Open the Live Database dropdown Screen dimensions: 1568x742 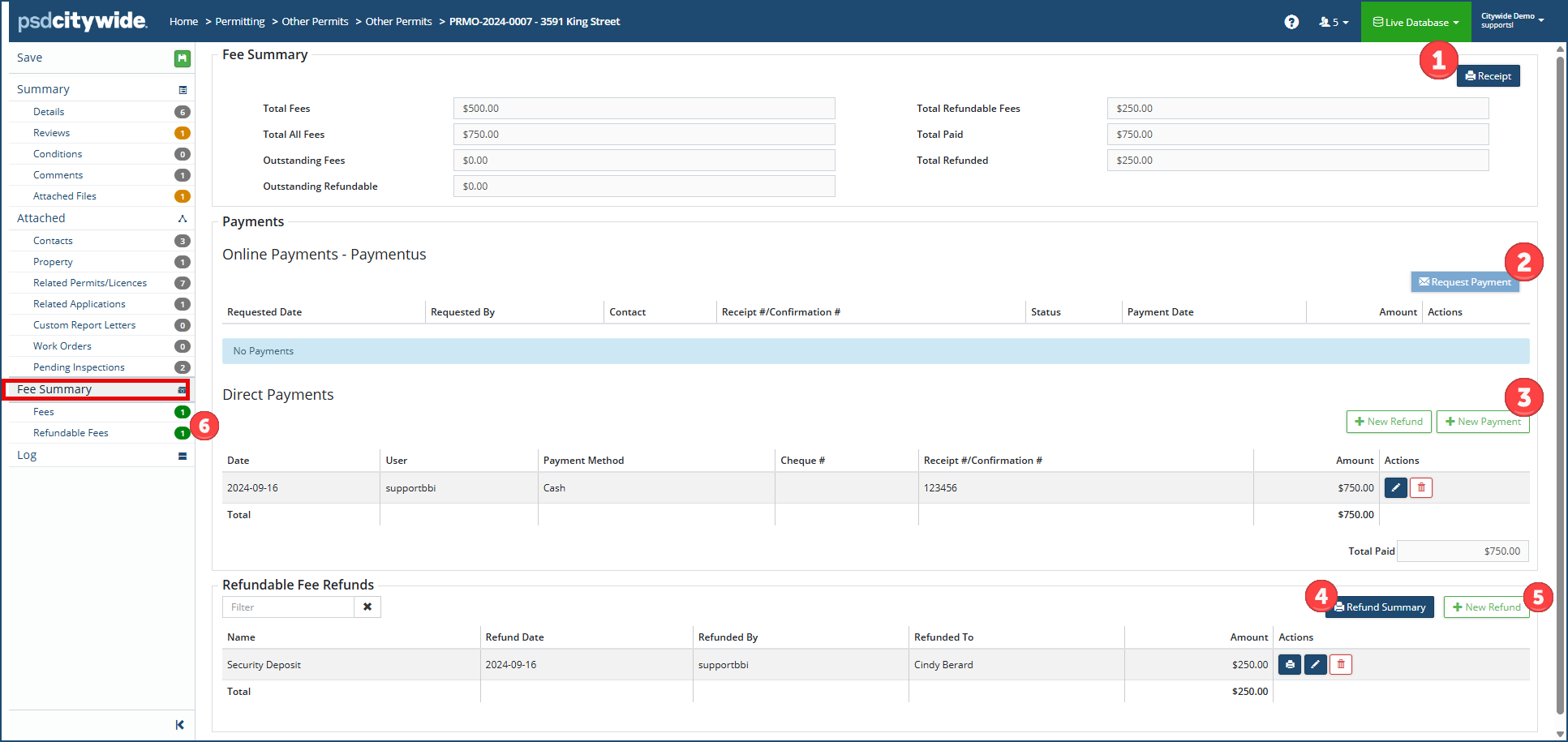click(x=1415, y=22)
